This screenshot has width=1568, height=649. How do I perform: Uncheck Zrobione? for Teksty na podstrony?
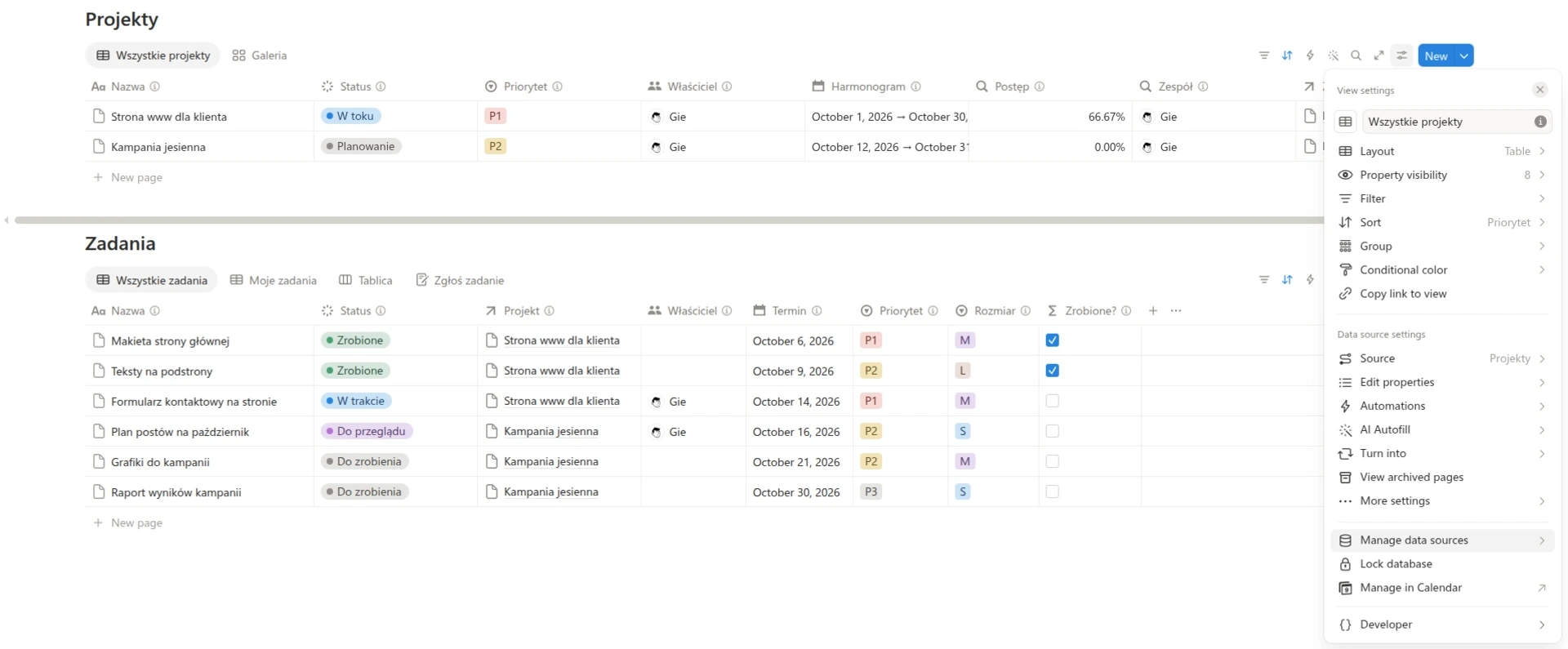[1053, 371]
